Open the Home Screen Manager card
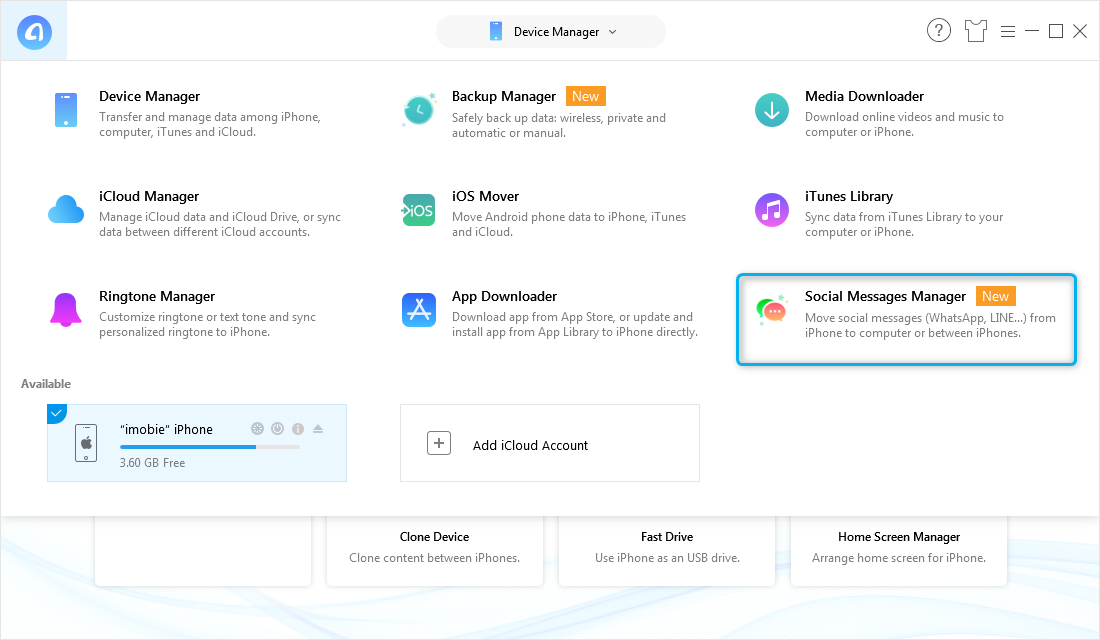 click(899, 550)
